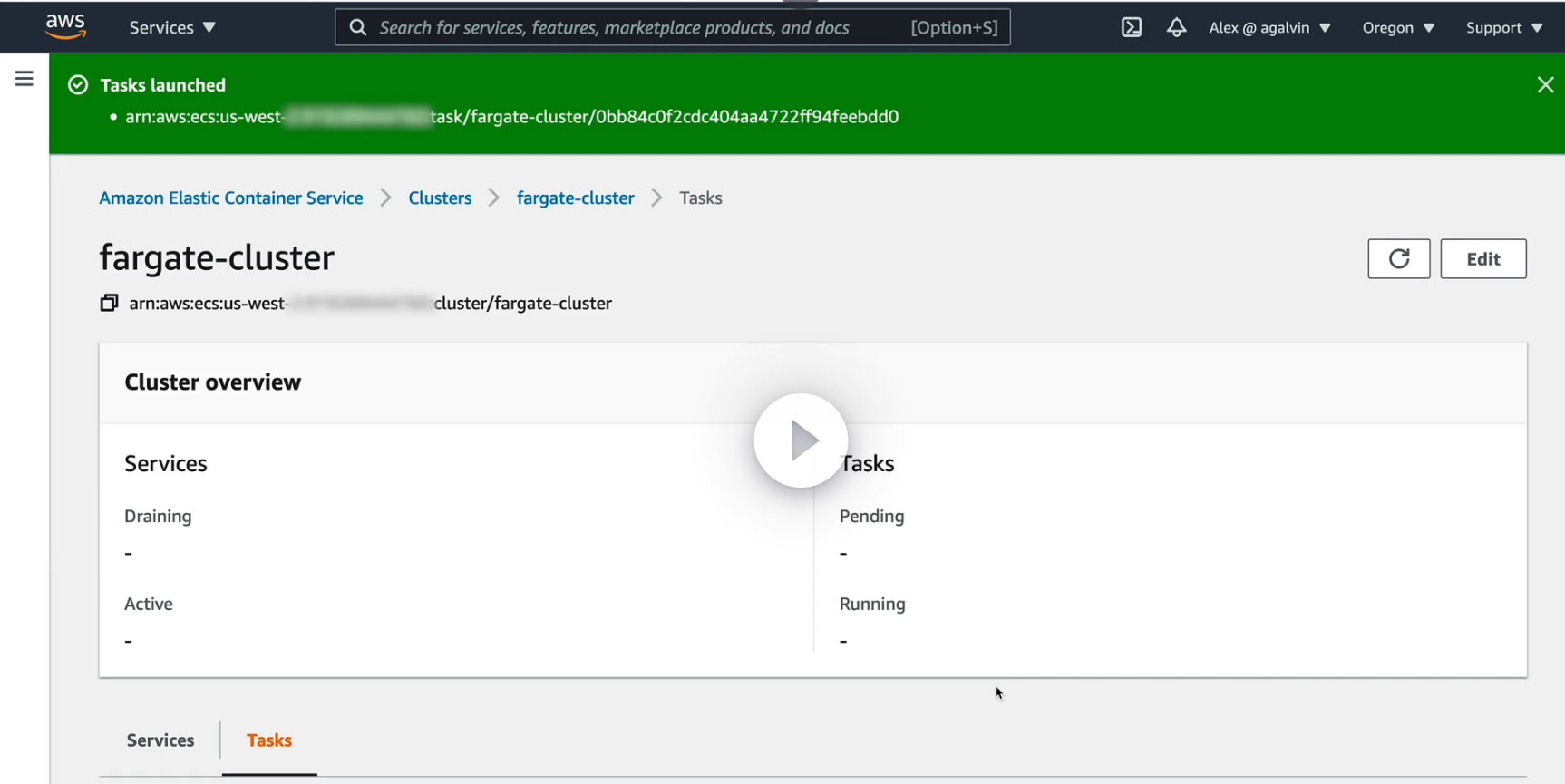
Task: Open the fargate-cluster breadcrumb link
Action: pos(575,198)
